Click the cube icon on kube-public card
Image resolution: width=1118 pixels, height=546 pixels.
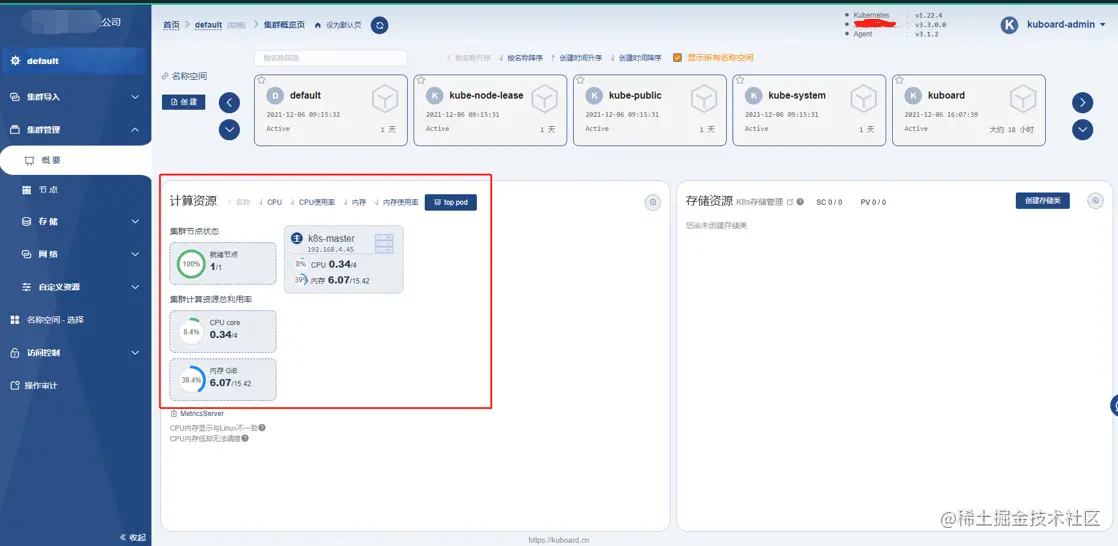(704, 99)
